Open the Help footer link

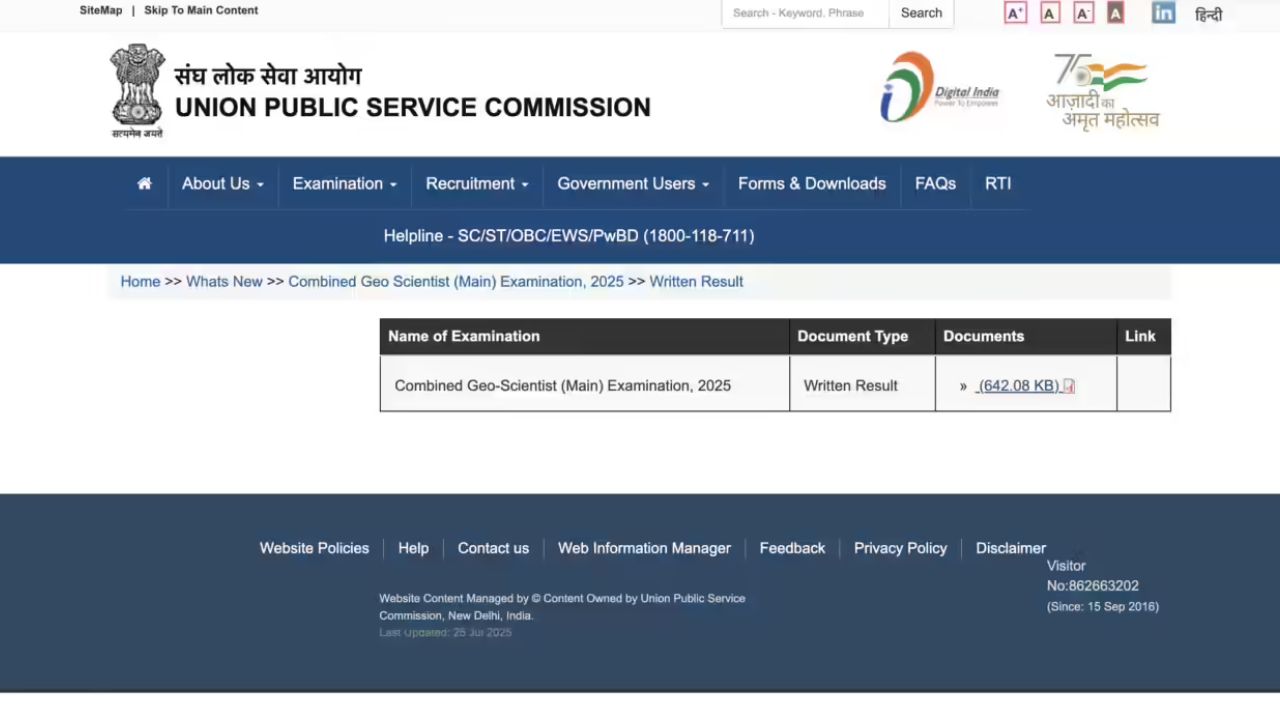pos(413,548)
